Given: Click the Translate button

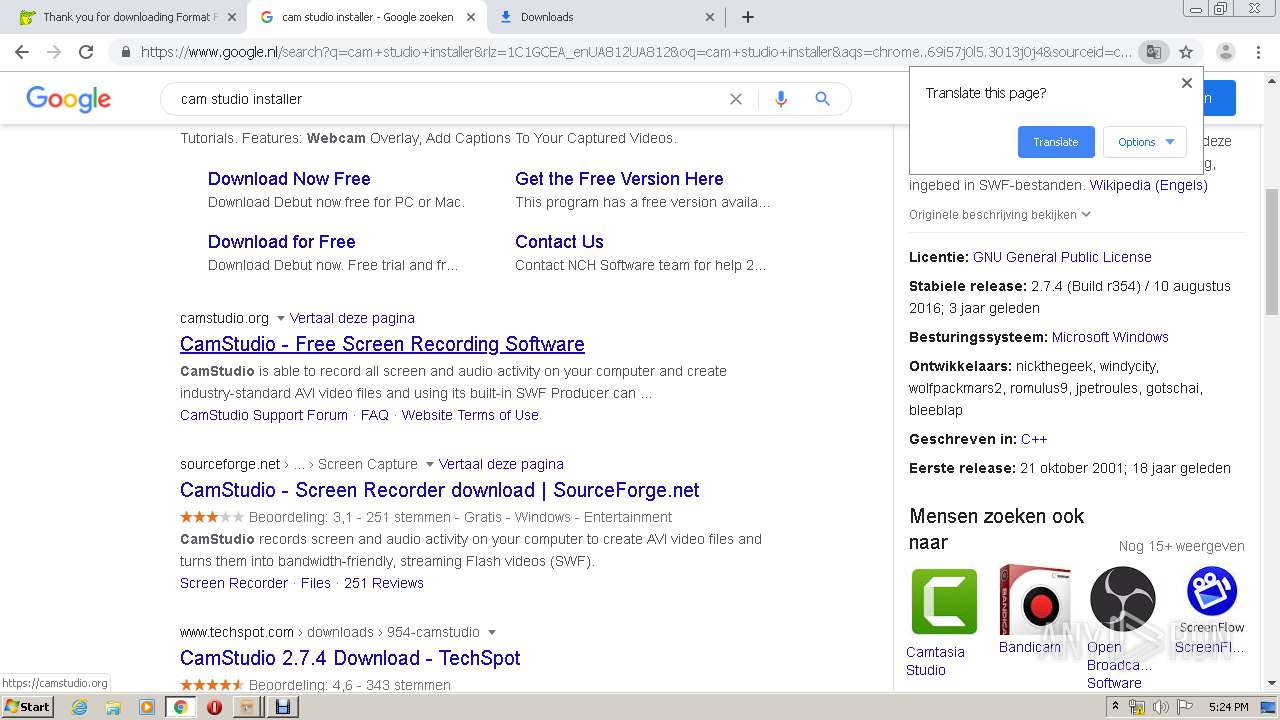Looking at the screenshot, I should [1056, 142].
